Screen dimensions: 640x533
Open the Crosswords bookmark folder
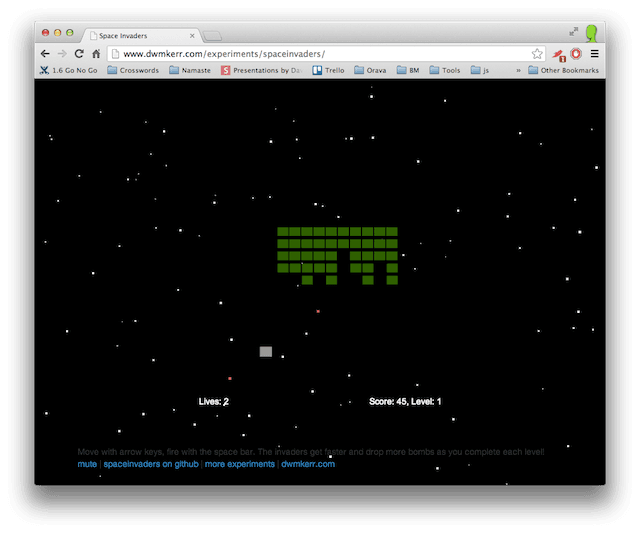132,70
